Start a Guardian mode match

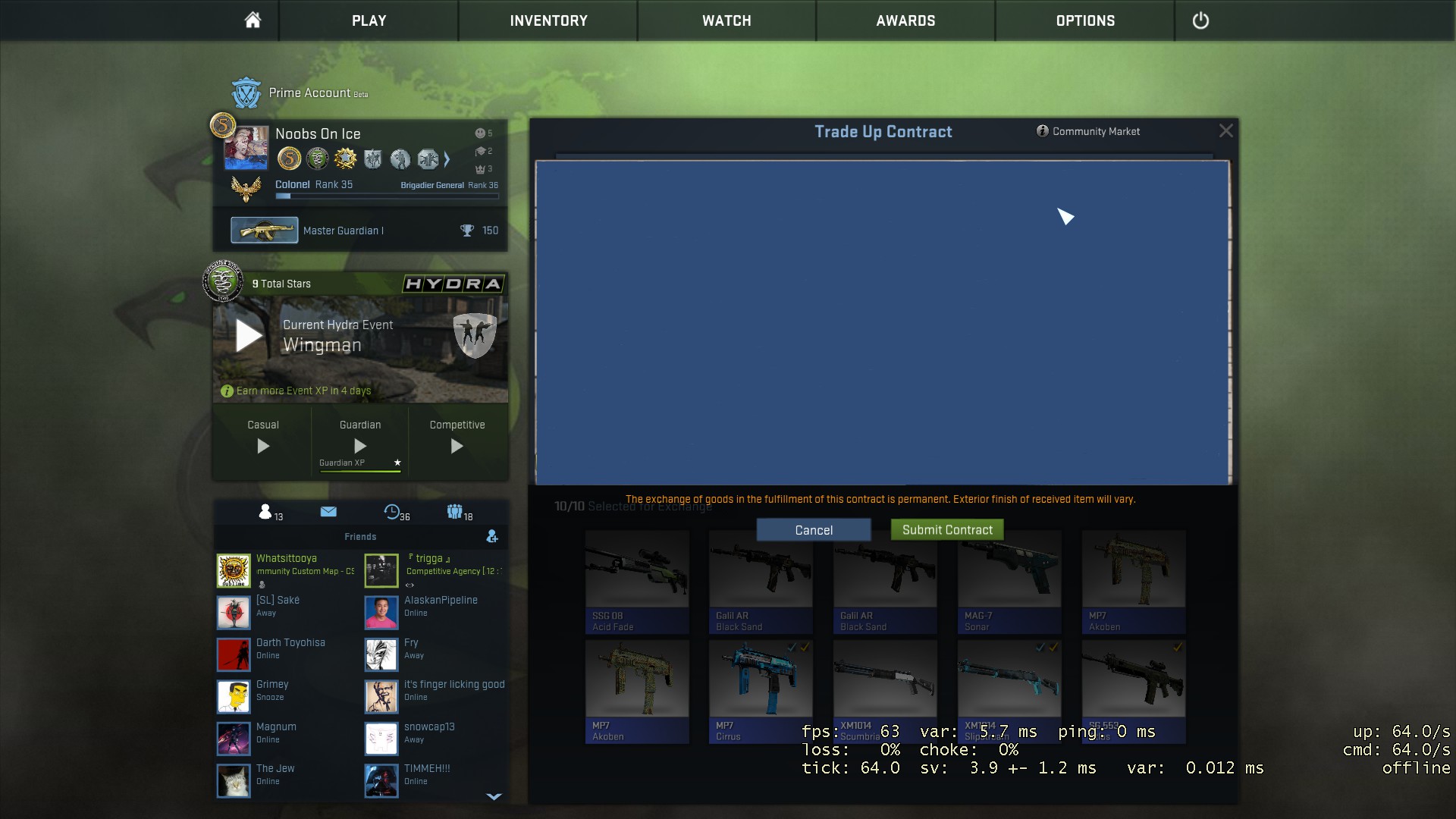pos(360,446)
